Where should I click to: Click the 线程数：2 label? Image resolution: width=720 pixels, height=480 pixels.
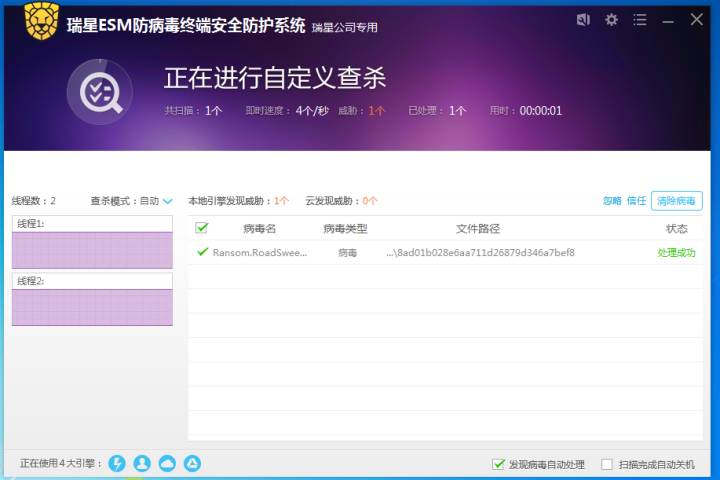pyautogui.click(x=34, y=201)
